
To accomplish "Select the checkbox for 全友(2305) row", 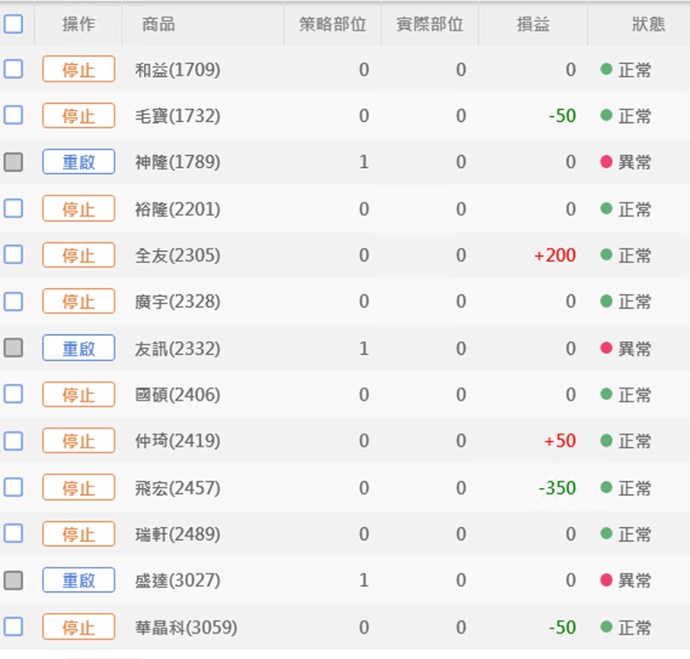I will [13, 255].
